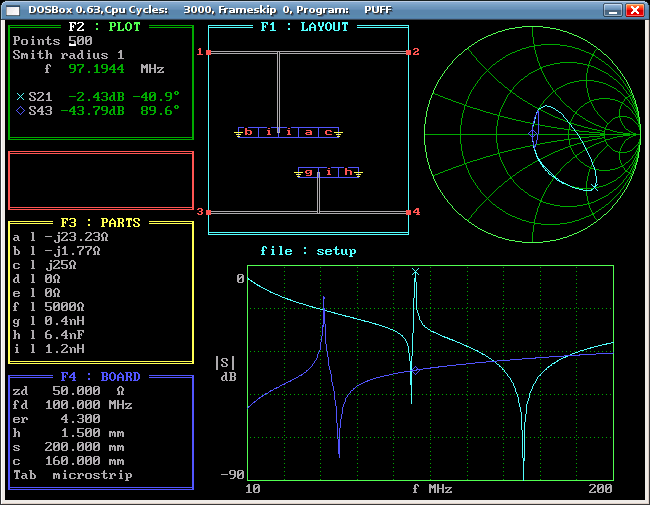
Task: Select component c in upper layout row
Action: 328,132
